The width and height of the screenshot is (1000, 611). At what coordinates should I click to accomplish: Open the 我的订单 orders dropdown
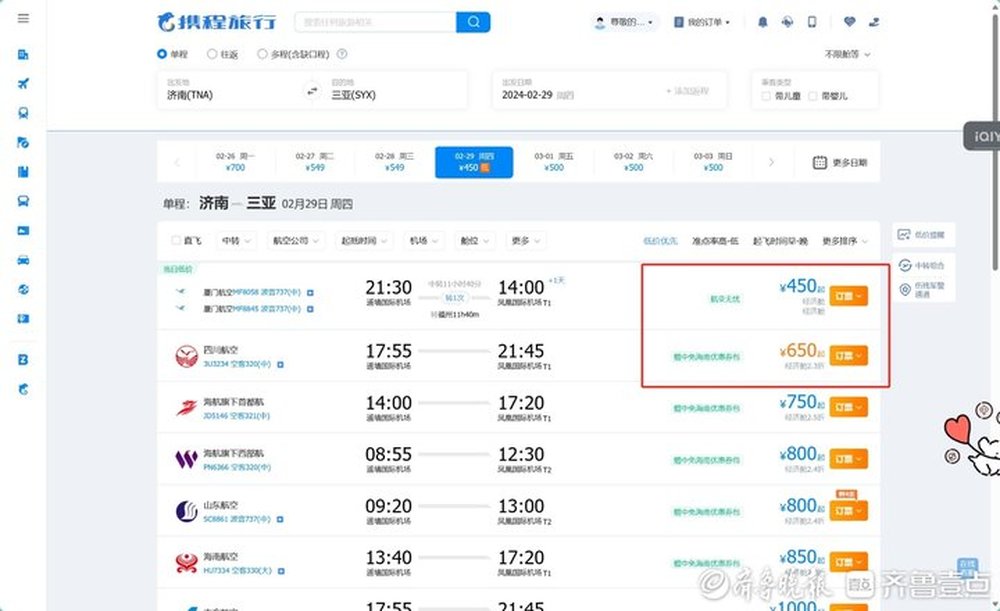[702, 22]
